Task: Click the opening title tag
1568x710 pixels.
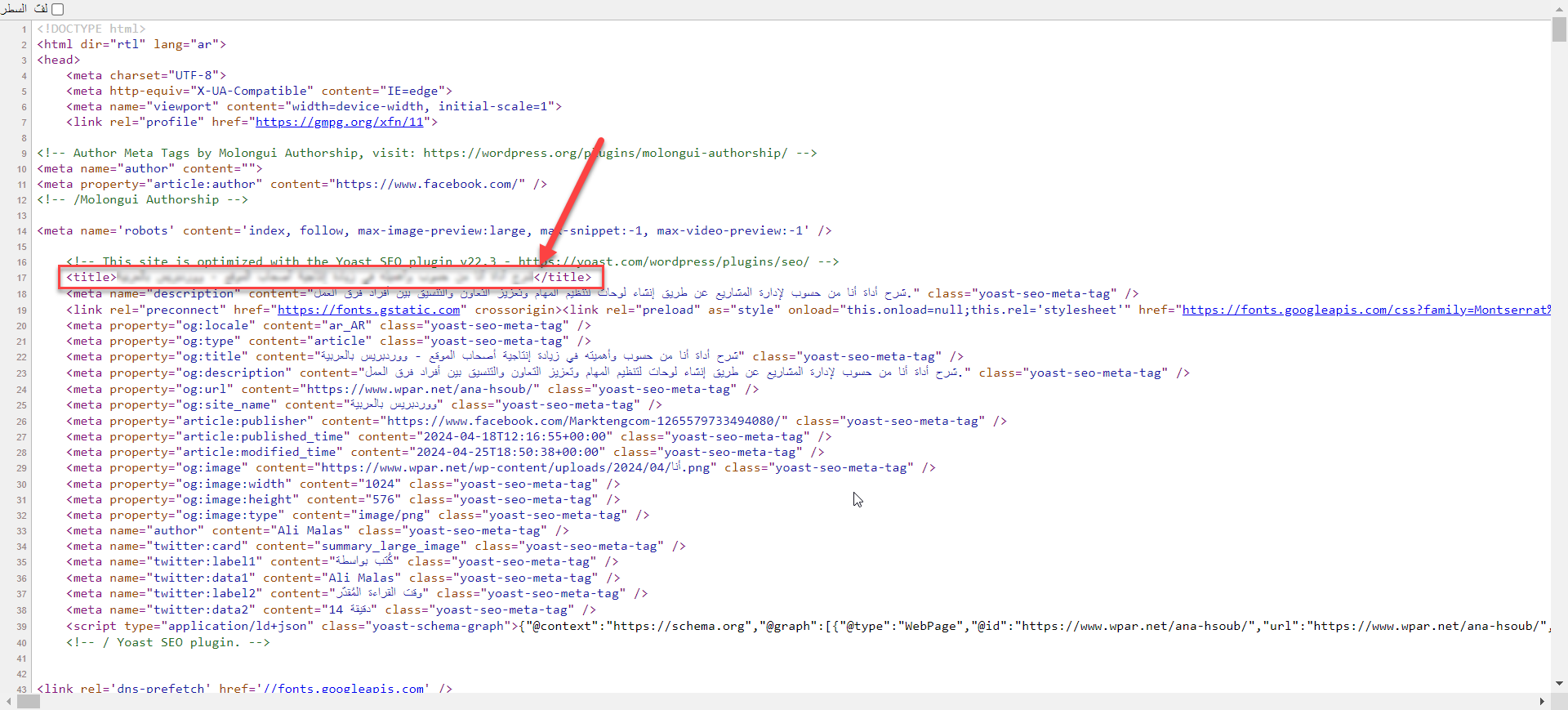Action: (91, 278)
